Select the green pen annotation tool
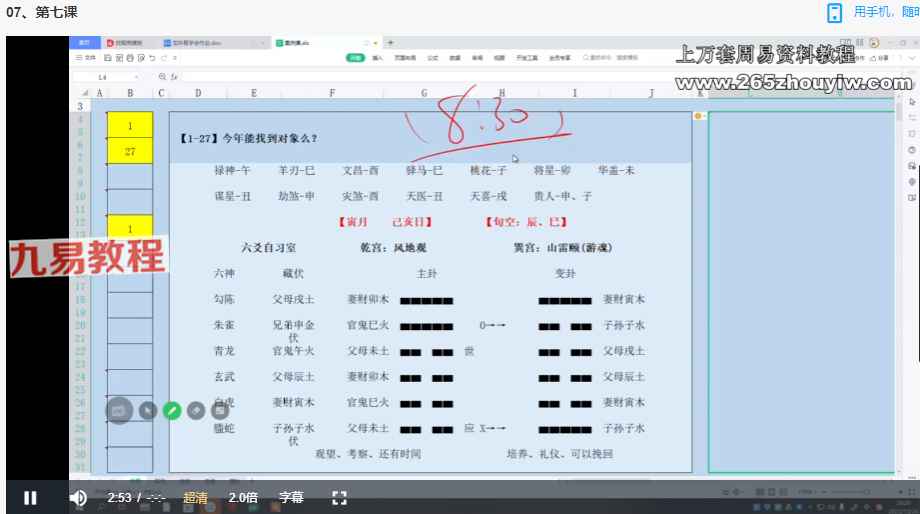Viewport: 920px width, 514px height. tap(172, 411)
